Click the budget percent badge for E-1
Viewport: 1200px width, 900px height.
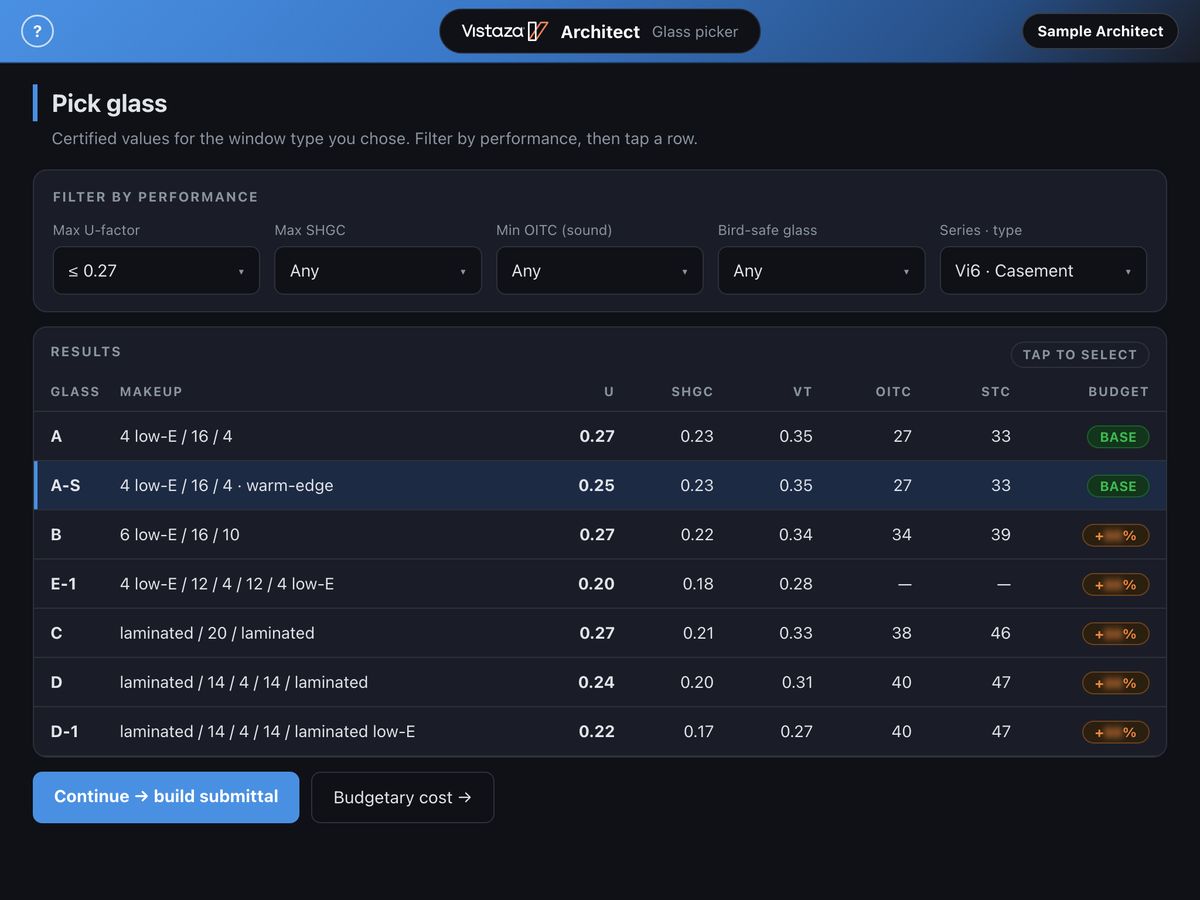click(1116, 584)
